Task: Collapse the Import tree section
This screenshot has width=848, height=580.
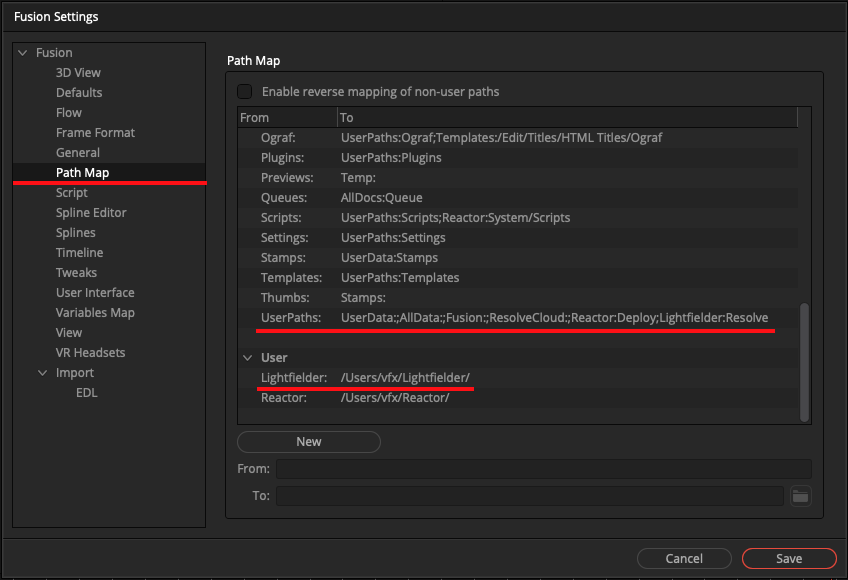Action: (x=43, y=373)
